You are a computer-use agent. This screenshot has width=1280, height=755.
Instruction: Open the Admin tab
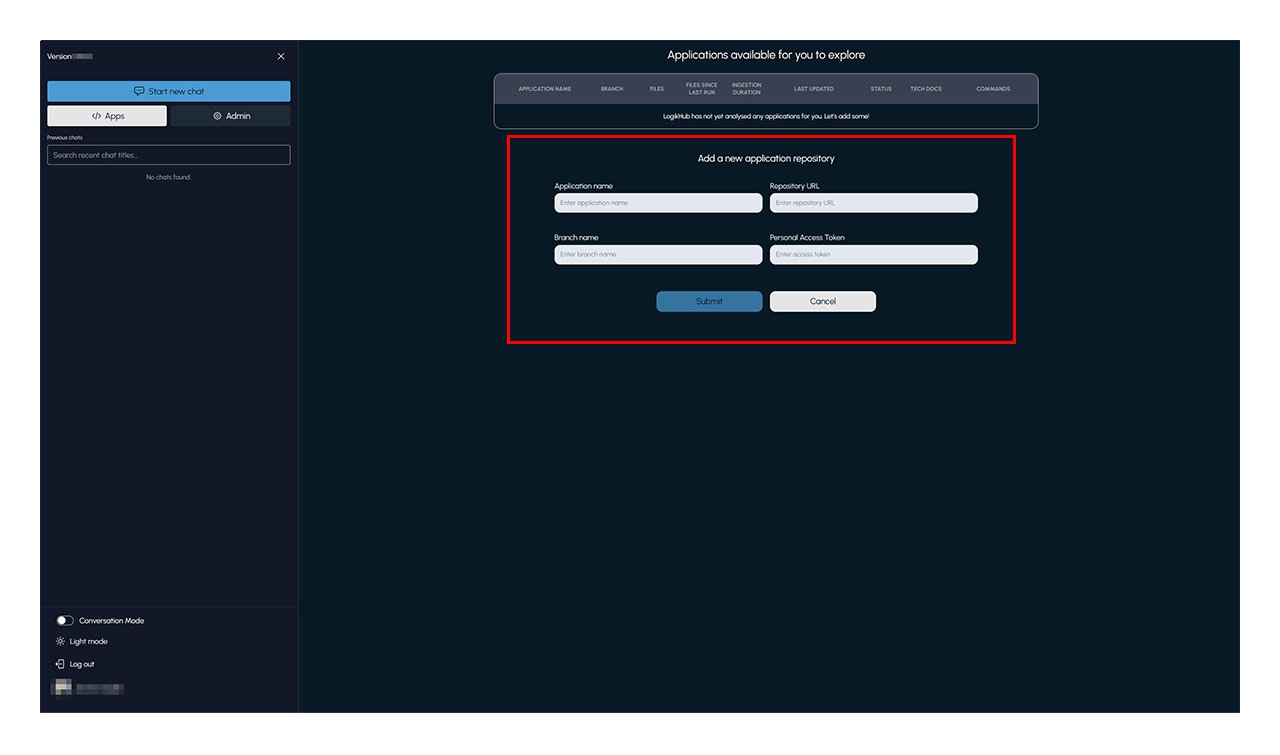click(231, 116)
